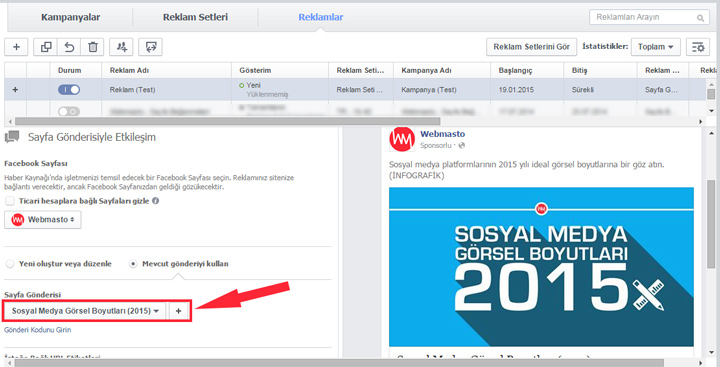The height and width of the screenshot is (367, 720).
Task: Switch to the Reklam Setleri tab
Action: pos(195,17)
